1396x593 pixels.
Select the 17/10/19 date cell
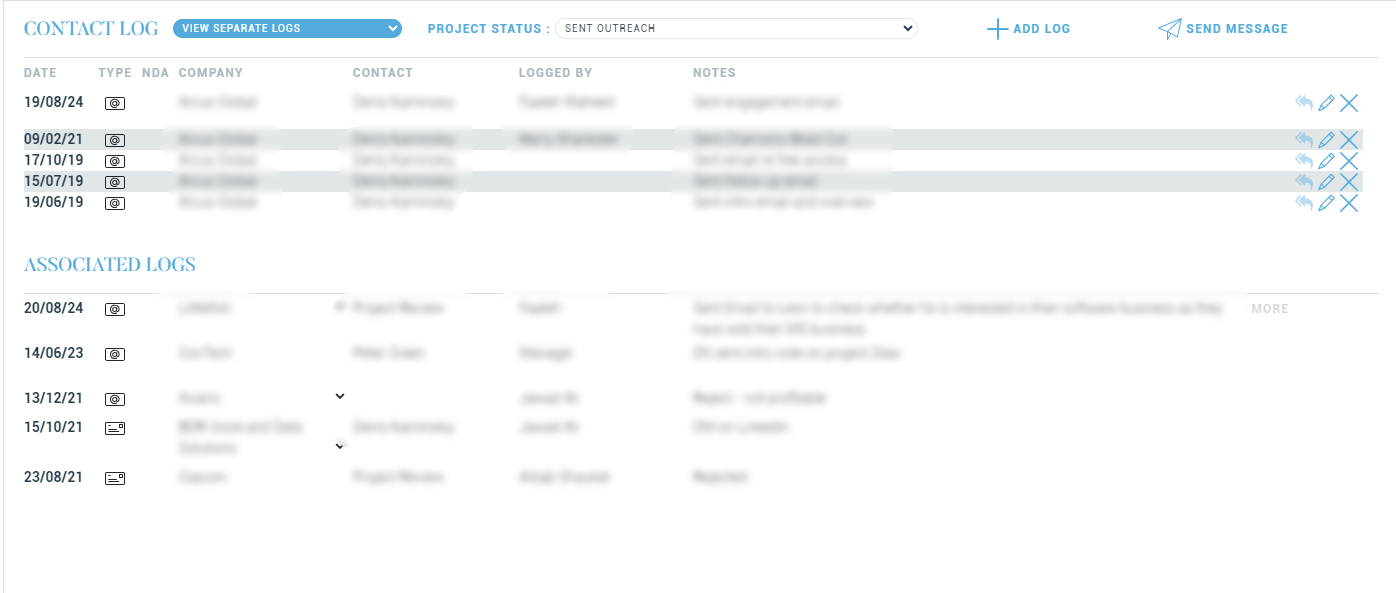coord(54,160)
